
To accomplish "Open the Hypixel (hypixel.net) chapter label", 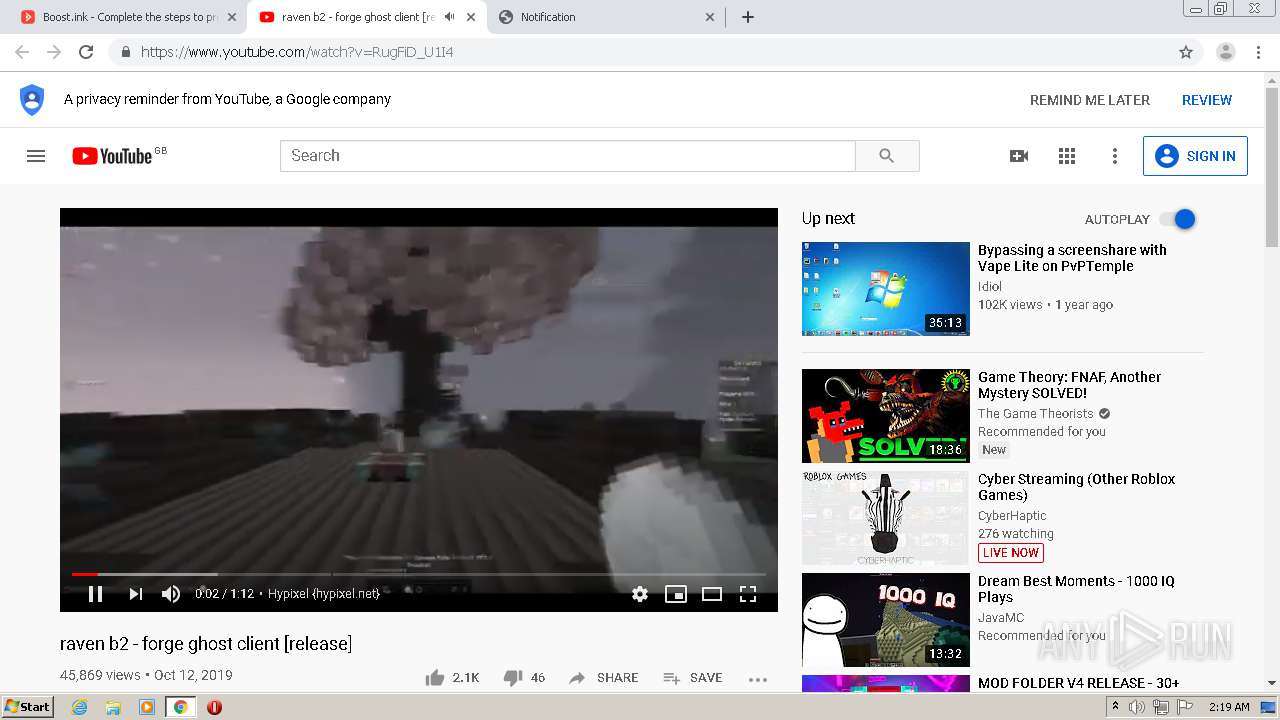I will (x=324, y=594).
